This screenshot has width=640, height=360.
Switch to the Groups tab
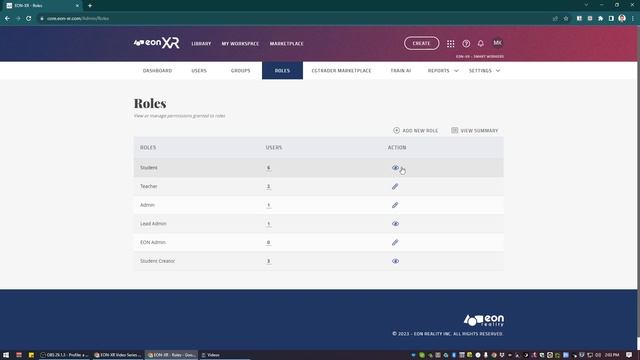tap(240, 71)
